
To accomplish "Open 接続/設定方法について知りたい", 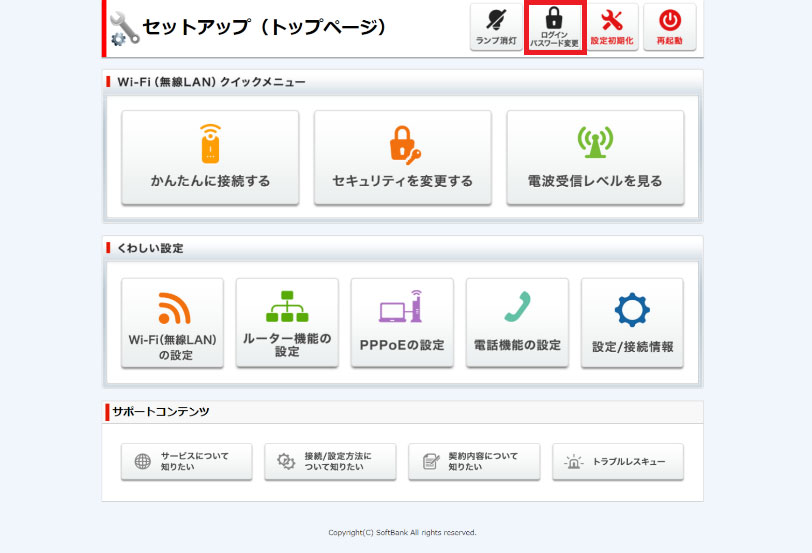I will 330,461.
